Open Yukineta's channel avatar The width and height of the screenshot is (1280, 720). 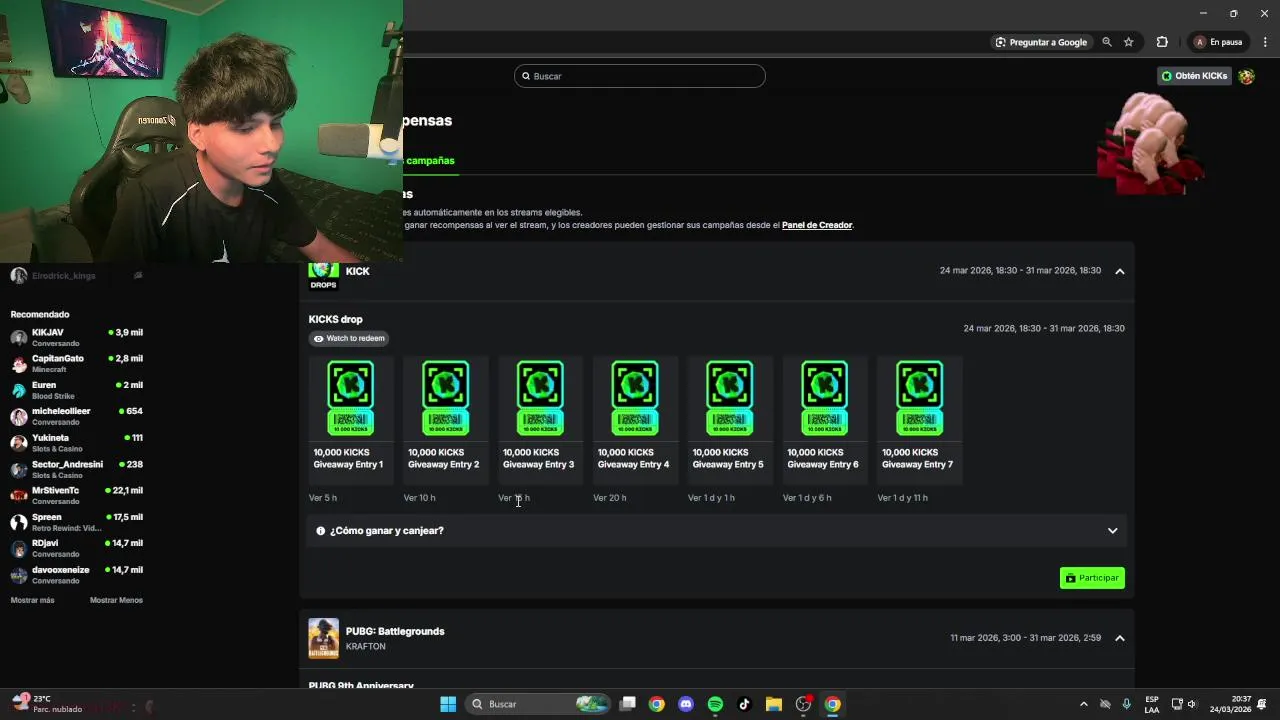coord(19,443)
